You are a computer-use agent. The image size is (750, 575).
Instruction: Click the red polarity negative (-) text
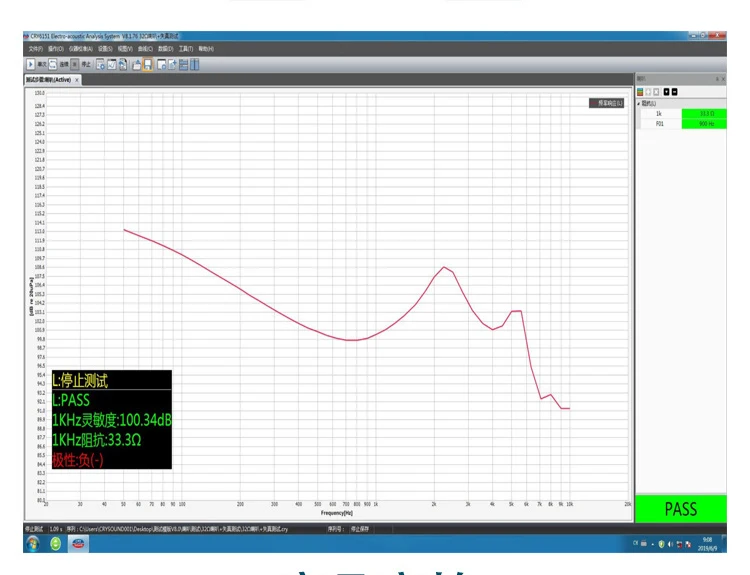click(77, 460)
